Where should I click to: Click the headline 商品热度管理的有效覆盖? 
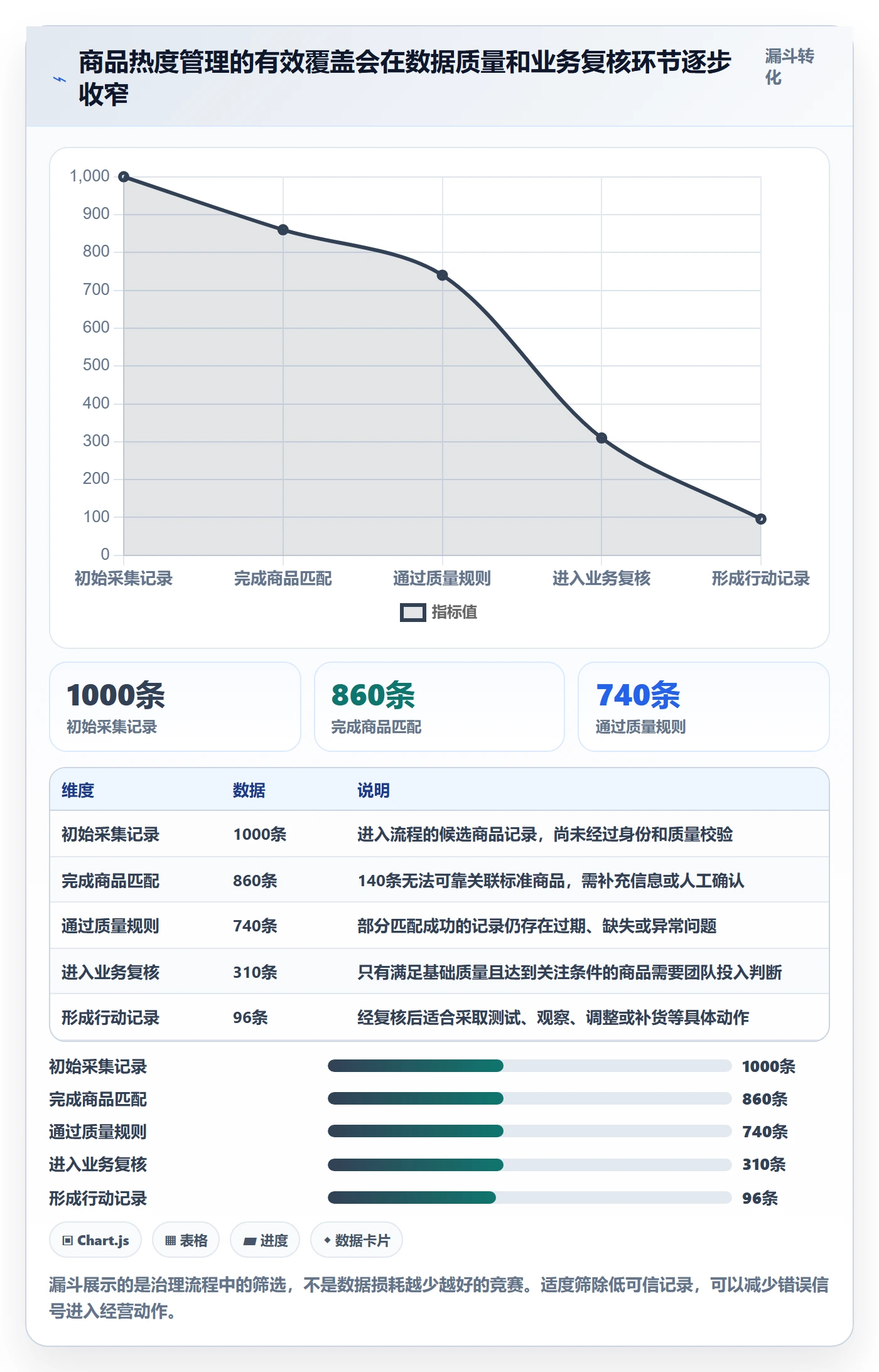tap(405, 78)
